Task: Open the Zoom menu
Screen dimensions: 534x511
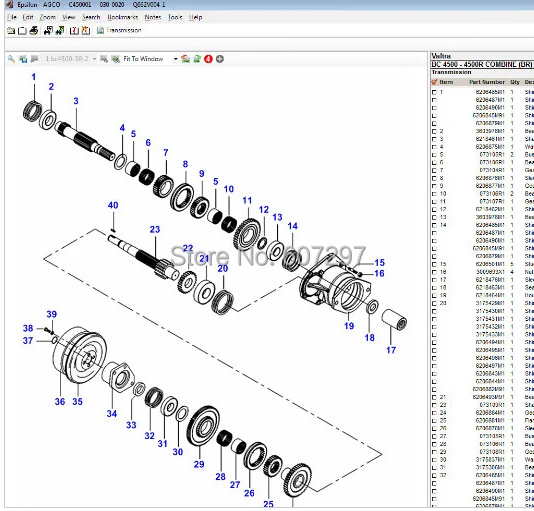Action: pos(47,17)
